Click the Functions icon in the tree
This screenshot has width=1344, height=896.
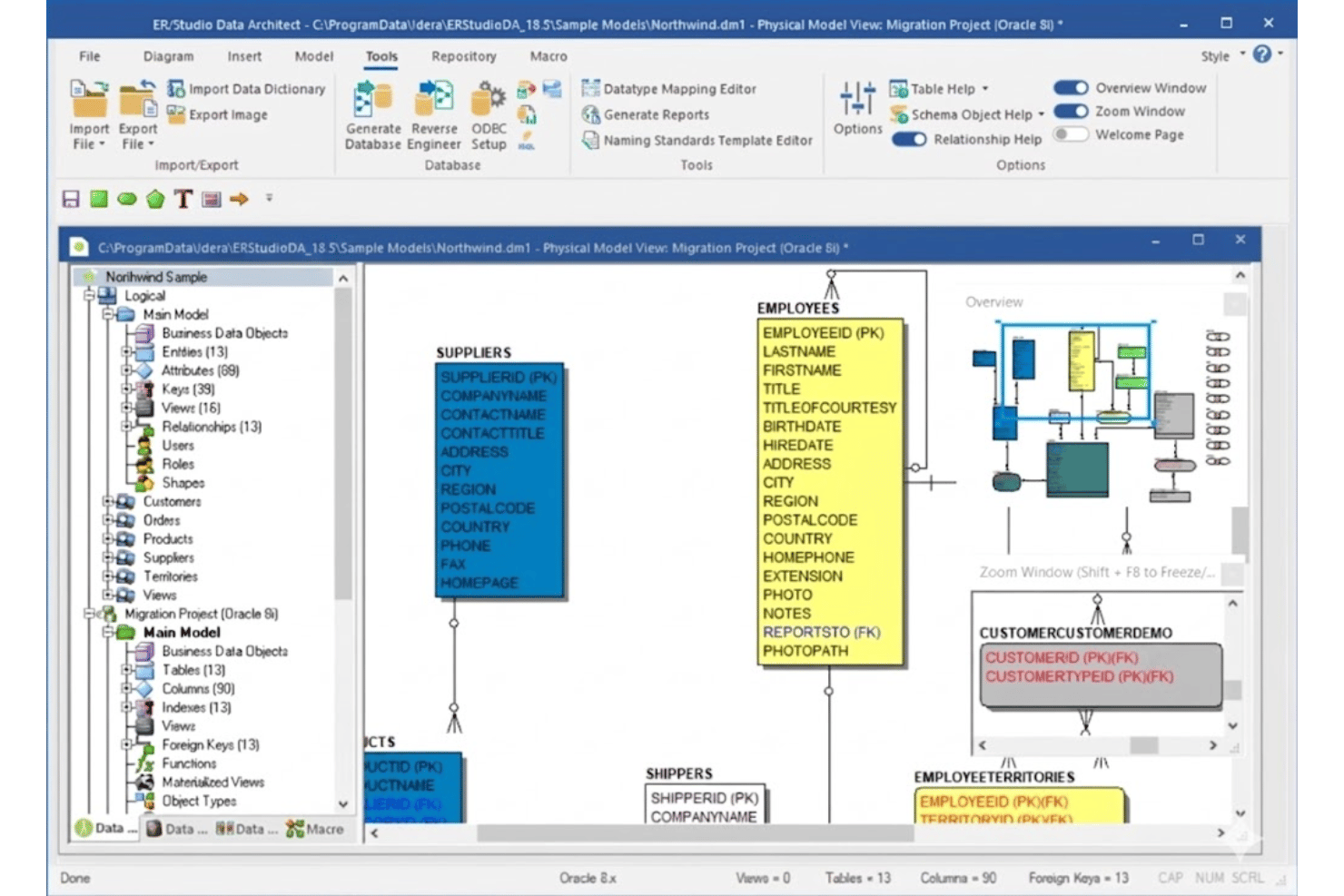[x=143, y=763]
